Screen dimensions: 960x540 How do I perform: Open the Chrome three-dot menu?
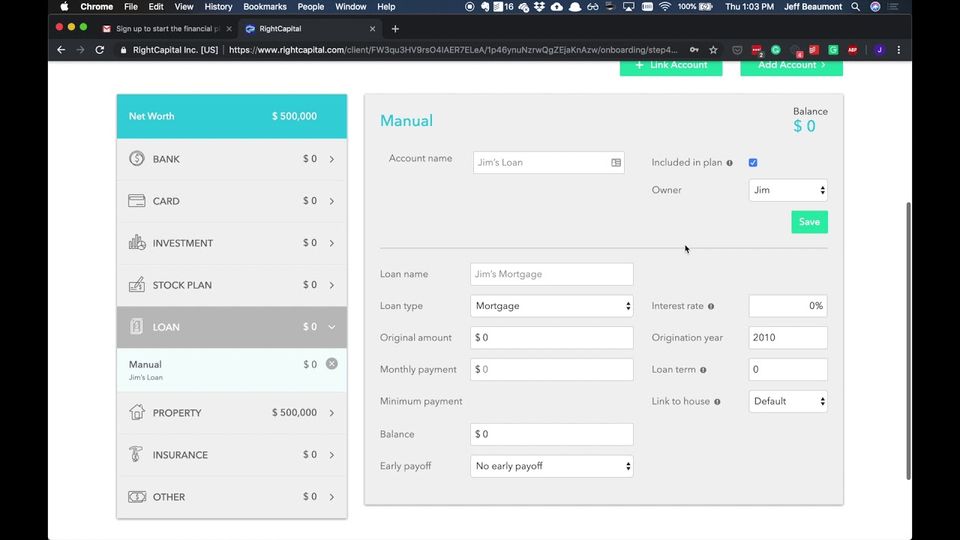tap(899, 50)
